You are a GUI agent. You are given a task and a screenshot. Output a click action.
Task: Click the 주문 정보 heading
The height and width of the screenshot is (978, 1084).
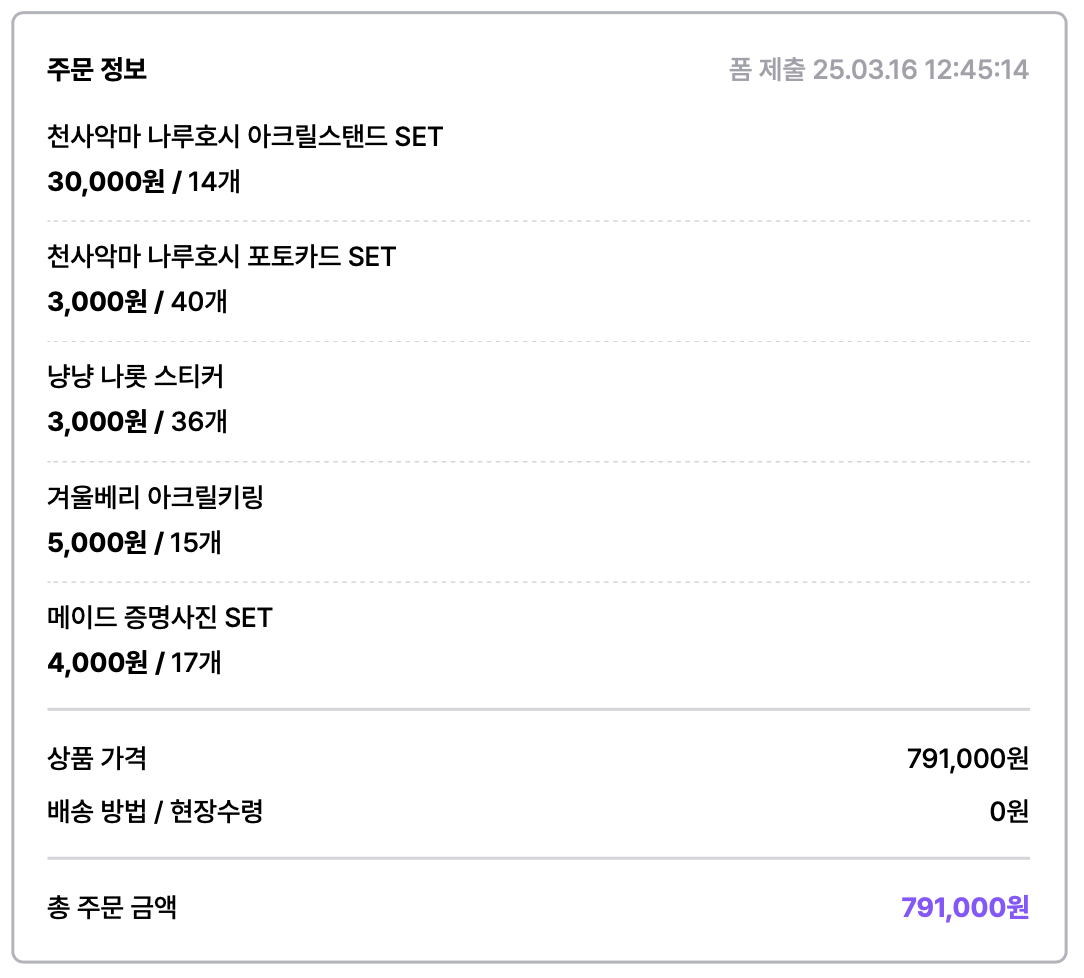(x=97, y=69)
